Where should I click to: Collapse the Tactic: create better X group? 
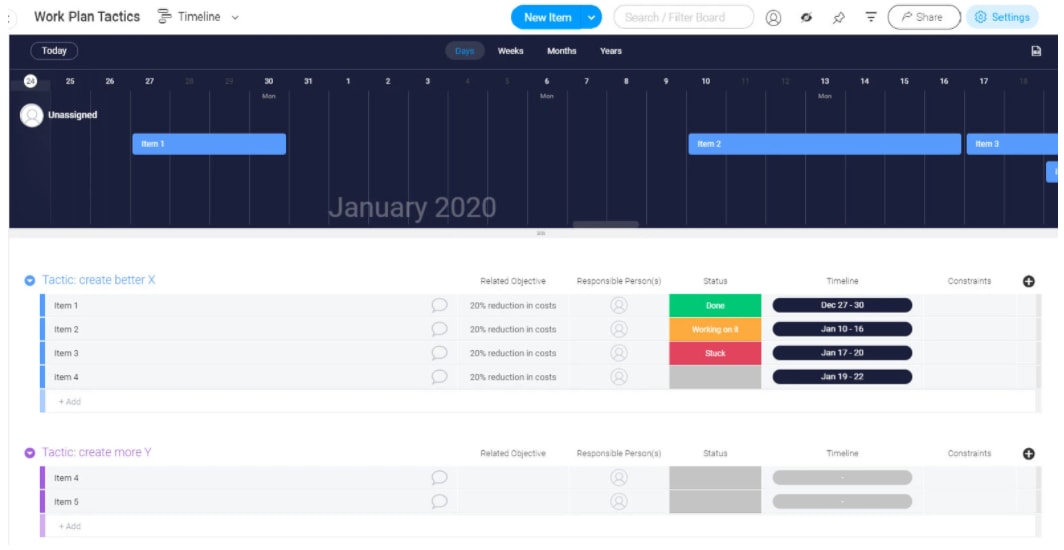[30, 280]
